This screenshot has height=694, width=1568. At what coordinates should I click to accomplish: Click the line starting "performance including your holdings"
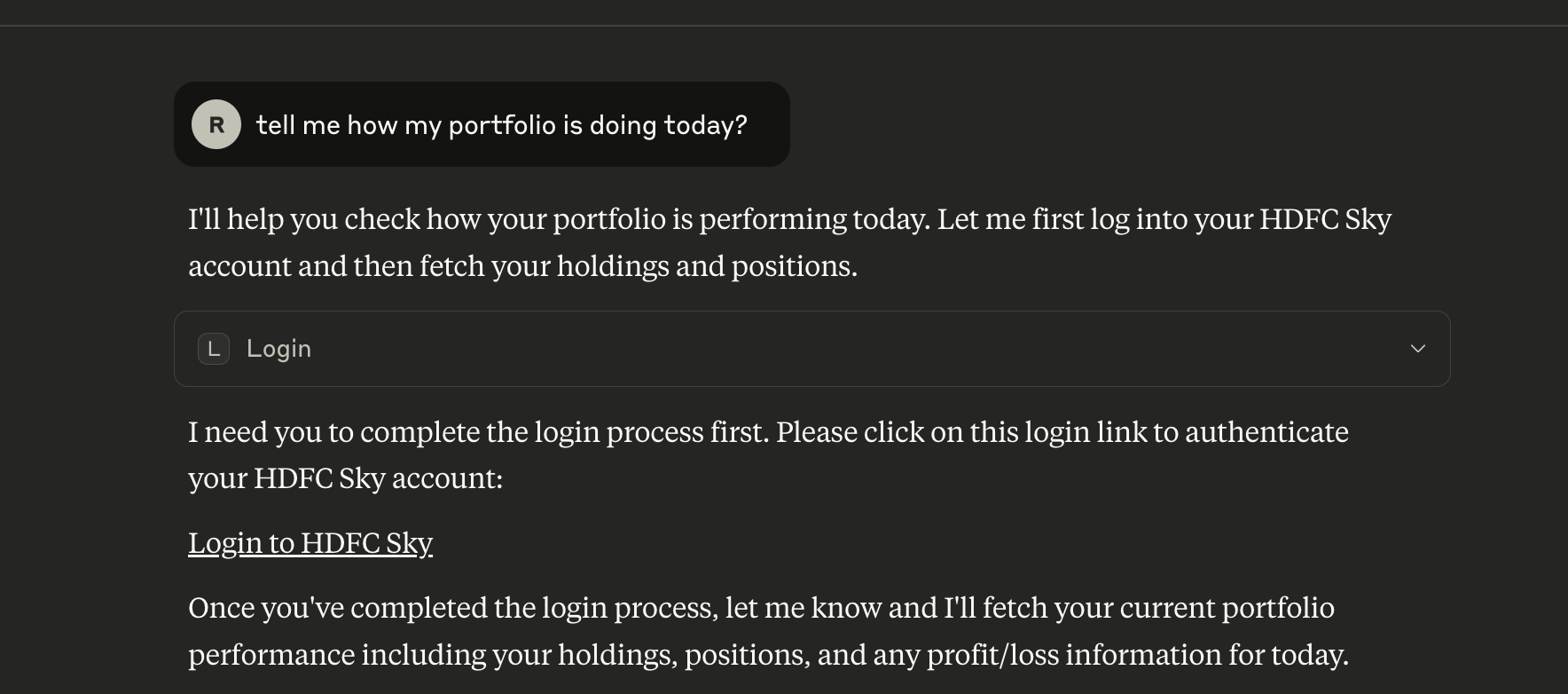pyautogui.click(x=768, y=655)
